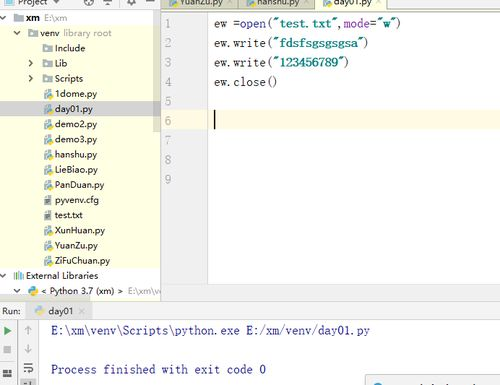Image resolution: width=500 pixels, height=385 pixels.
Task: Click the Python 3.7 (xm) entry
Action: [82, 291]
